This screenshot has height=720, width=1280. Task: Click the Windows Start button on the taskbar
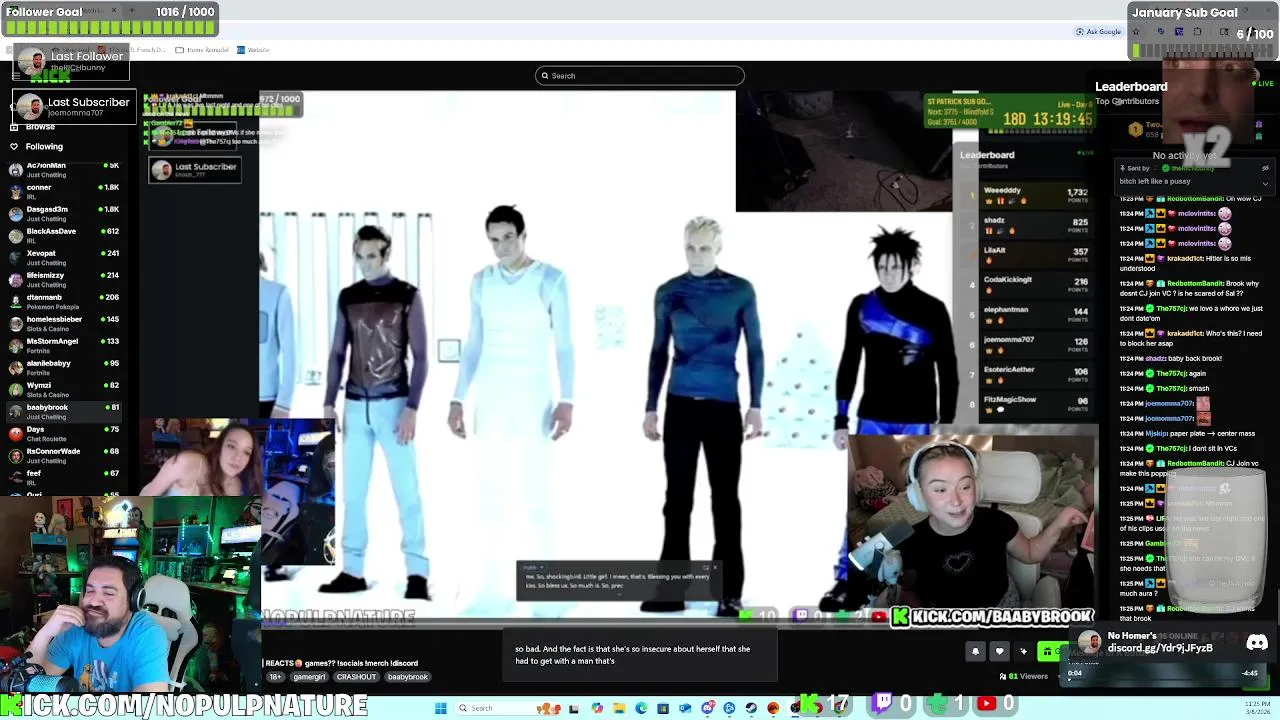[440, 708]
